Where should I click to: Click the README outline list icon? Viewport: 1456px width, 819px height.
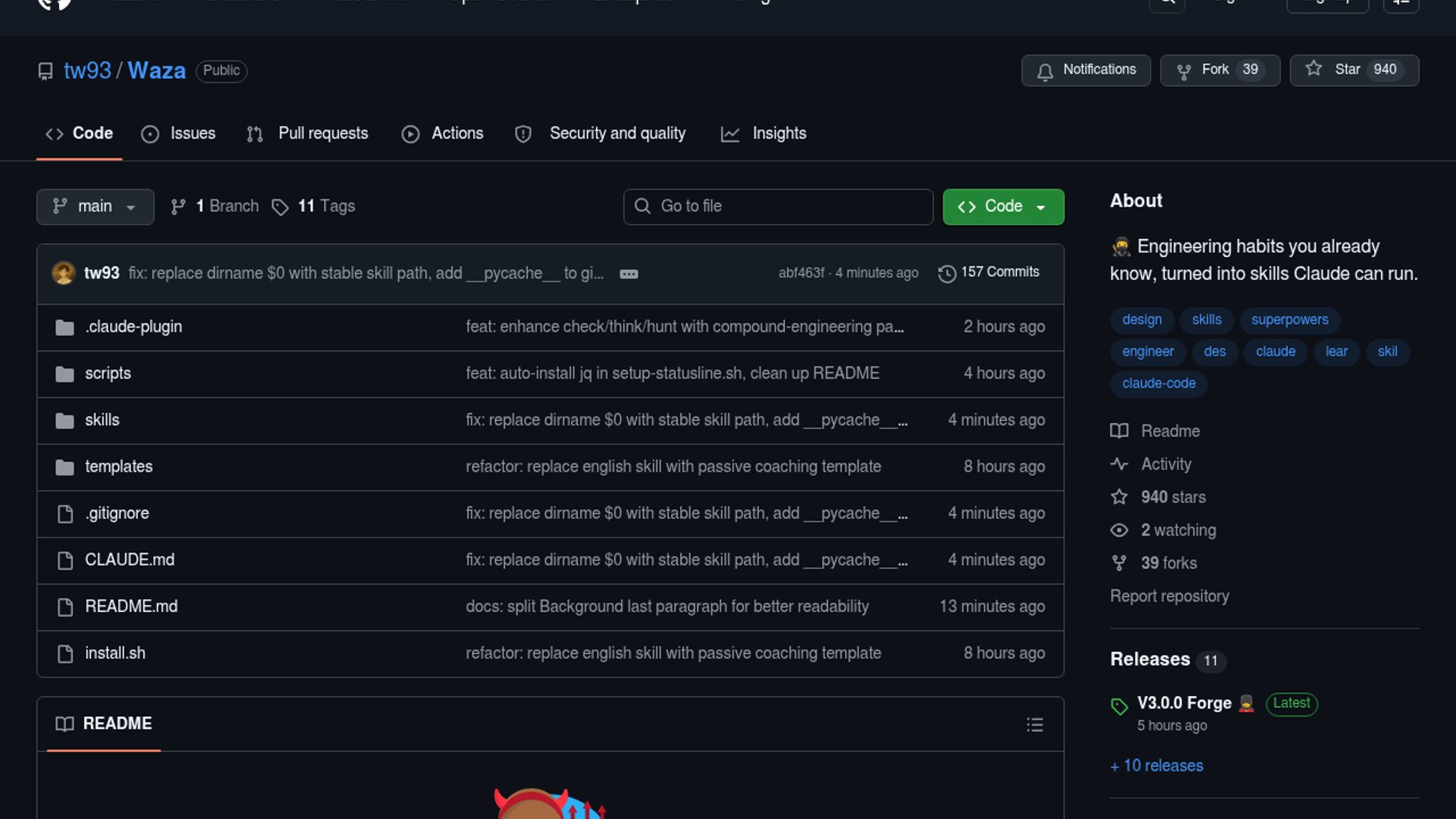[1034, 724]
